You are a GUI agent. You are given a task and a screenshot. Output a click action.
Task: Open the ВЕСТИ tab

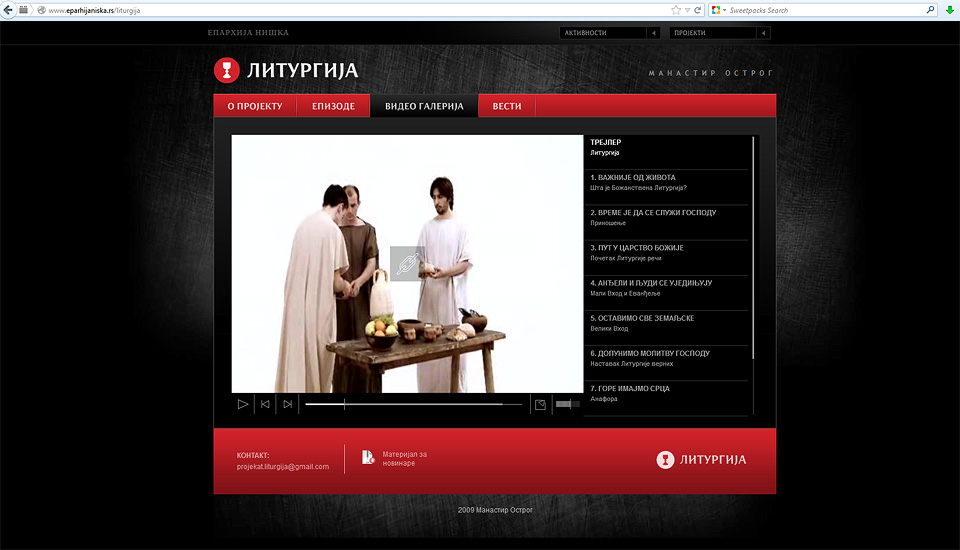(x=506, y=106)
